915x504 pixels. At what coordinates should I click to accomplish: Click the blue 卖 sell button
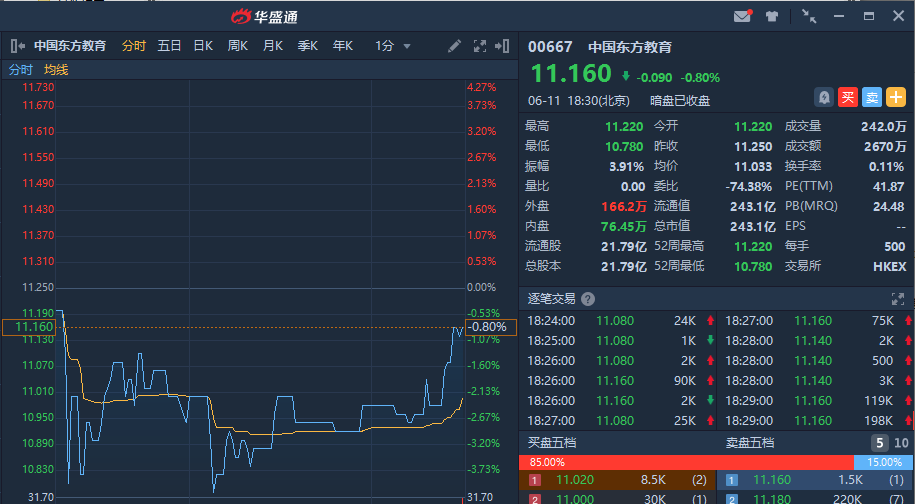coord(872,97)
